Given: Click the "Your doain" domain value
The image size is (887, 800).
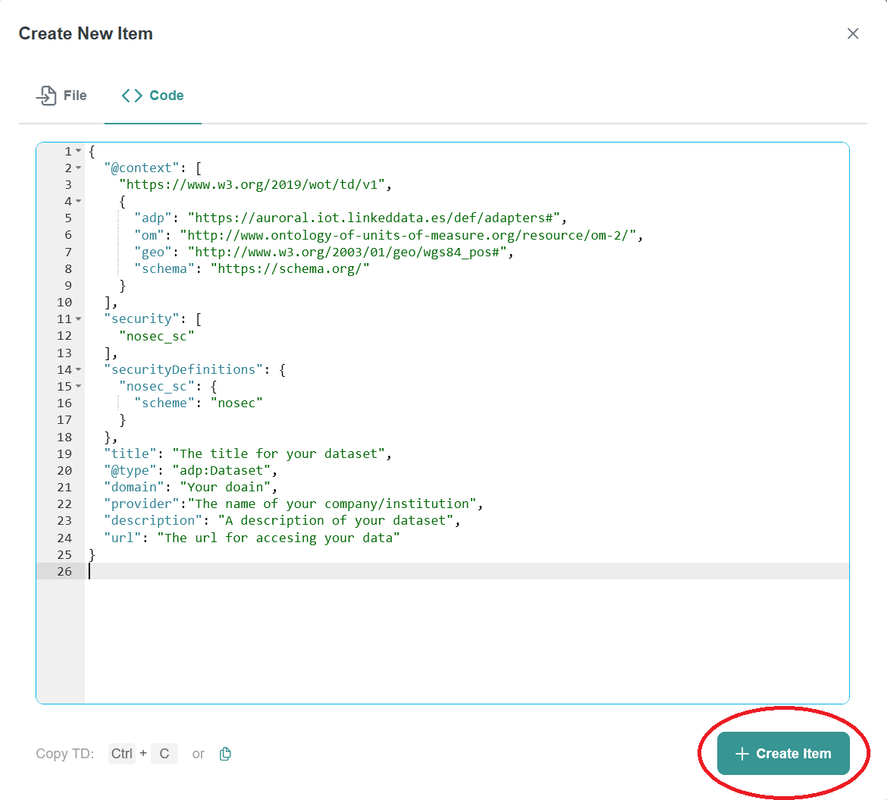Looking at the screenshot, I should pos(225,487).
